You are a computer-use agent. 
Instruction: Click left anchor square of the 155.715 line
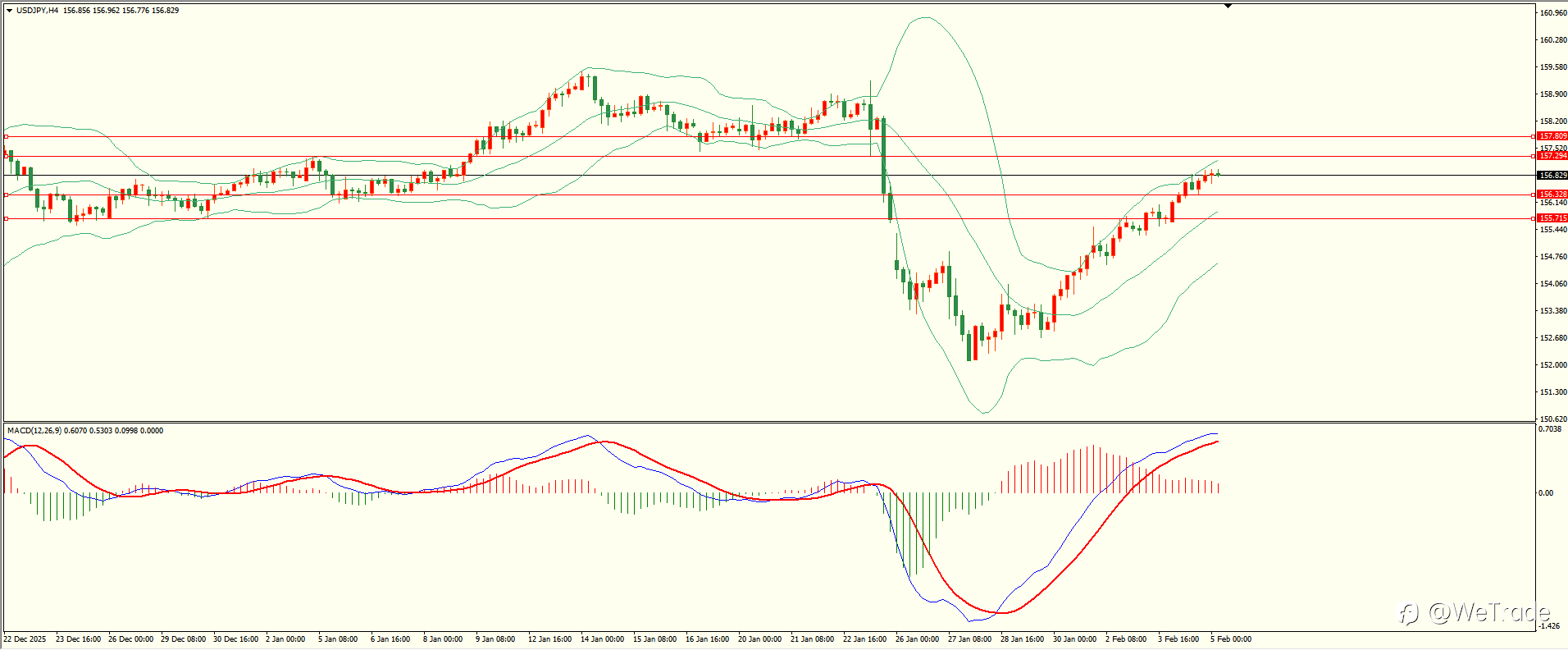click(x=6, y=218)
